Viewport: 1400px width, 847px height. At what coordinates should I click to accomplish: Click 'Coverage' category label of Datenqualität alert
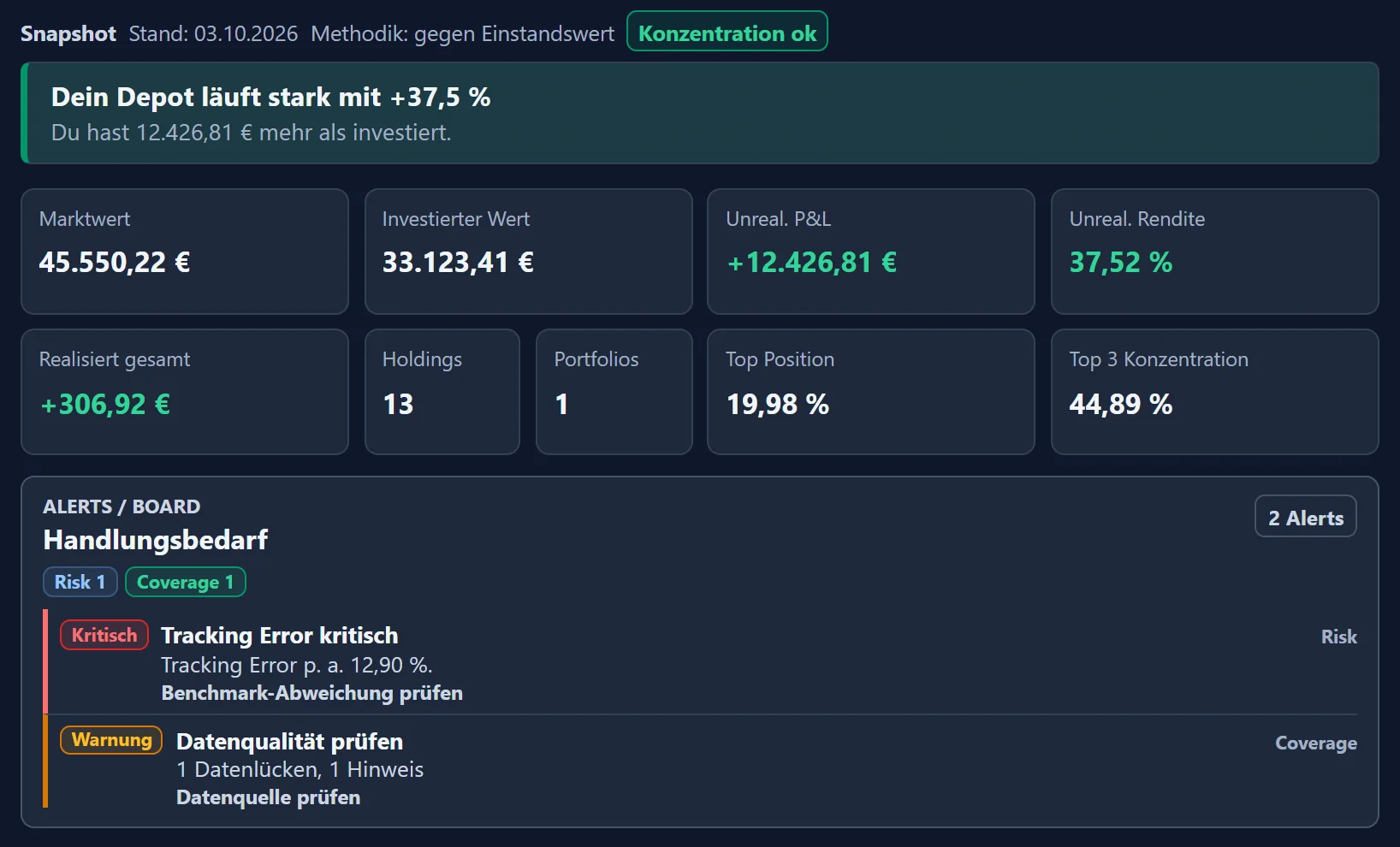click(1316, 743)
